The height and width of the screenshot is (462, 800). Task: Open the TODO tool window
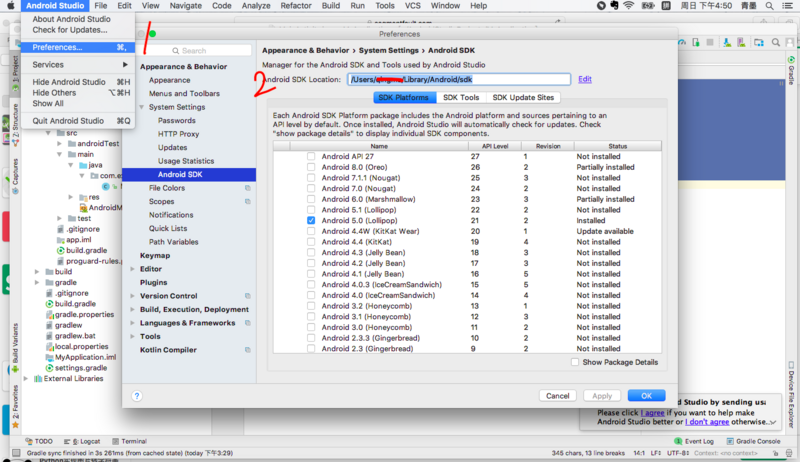[39, 441]
